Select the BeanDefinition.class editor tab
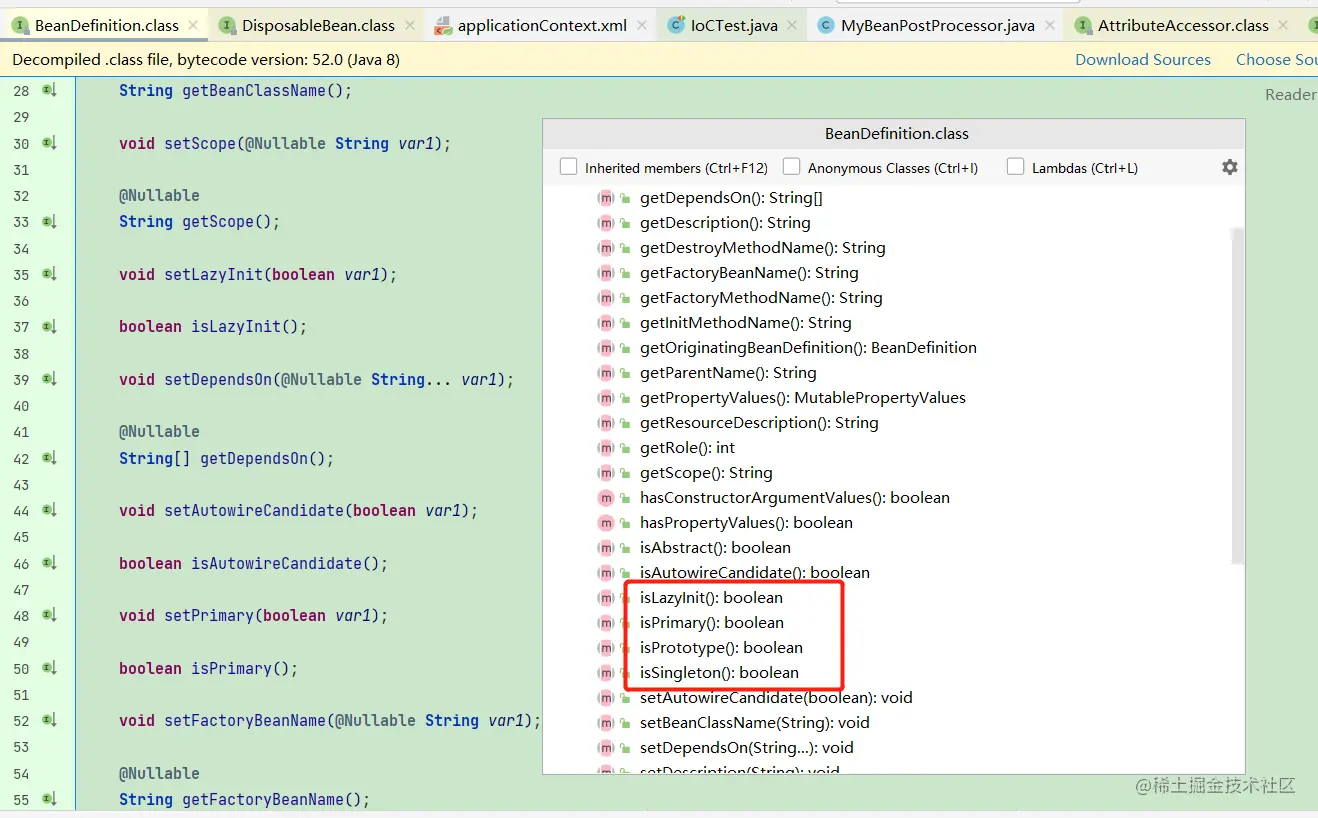The width and height of the screenshot is (1318, 818). [x=106, y=25]
